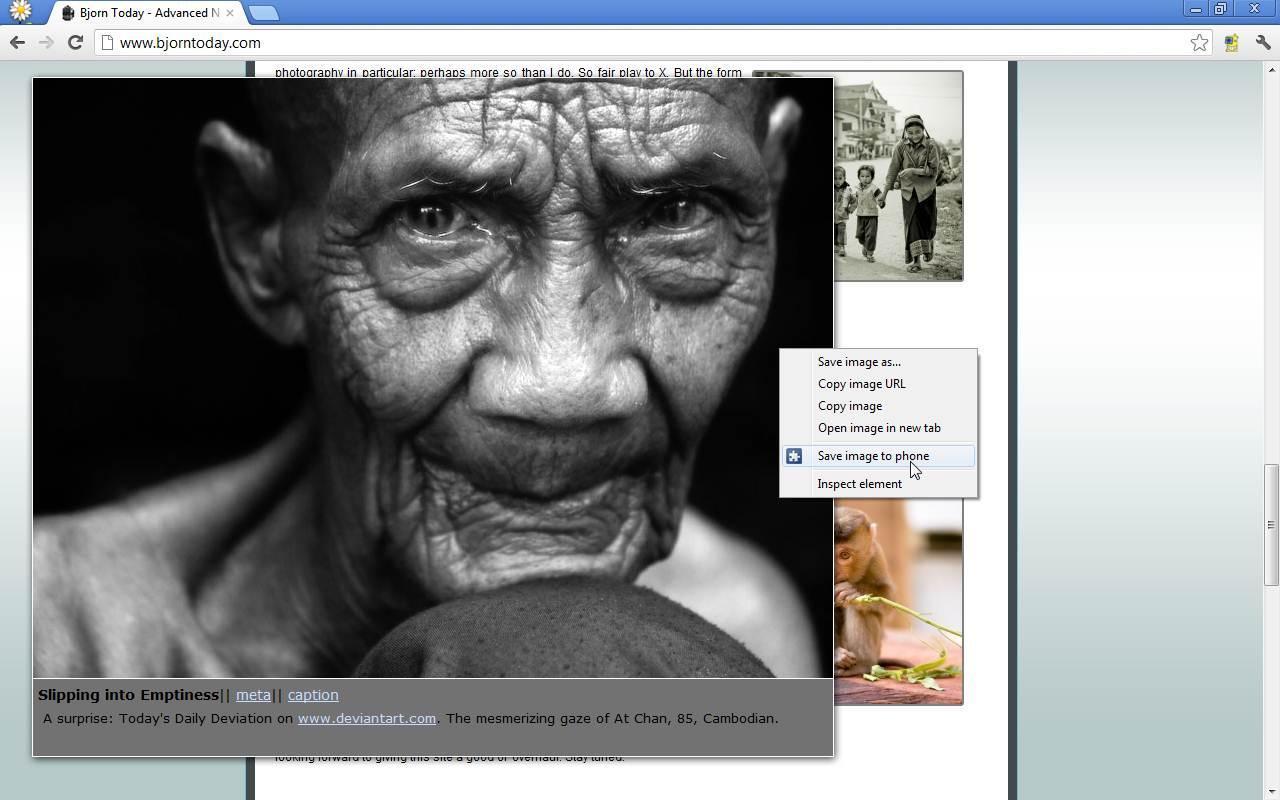Open the Chrome to Phone extension icon
Screen dimensions: 1280x800
point(1232,42)
